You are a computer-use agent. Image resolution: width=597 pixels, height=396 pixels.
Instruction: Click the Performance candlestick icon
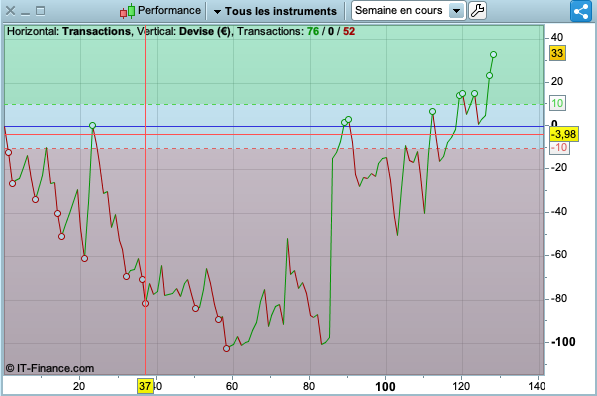(x=128, y=11)
